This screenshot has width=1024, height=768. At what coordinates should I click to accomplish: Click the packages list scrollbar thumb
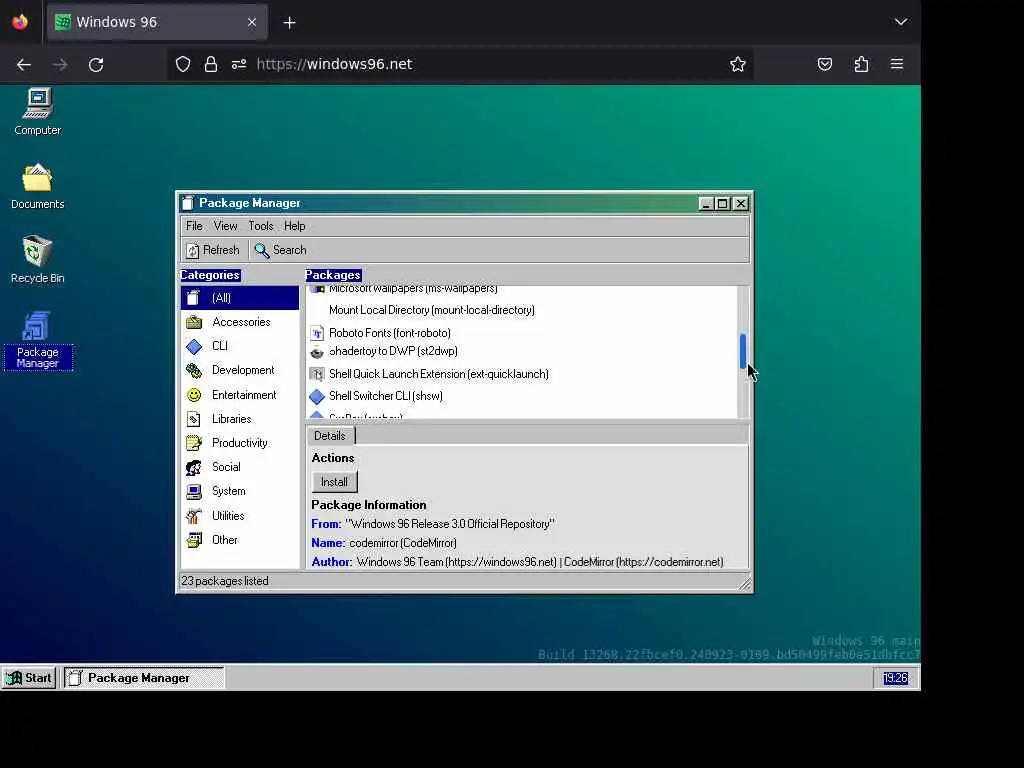pyautogui.click(x=743, y=351)
